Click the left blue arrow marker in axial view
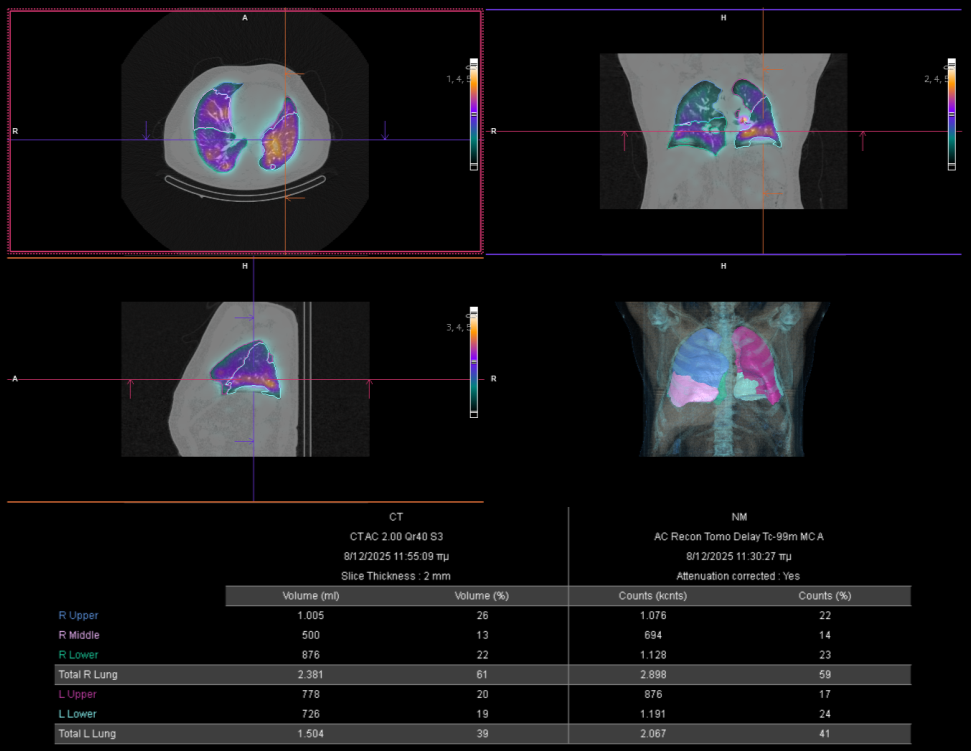Image resolution: width=971 pixels, height=751 pixels. click(x=146, y=130)
